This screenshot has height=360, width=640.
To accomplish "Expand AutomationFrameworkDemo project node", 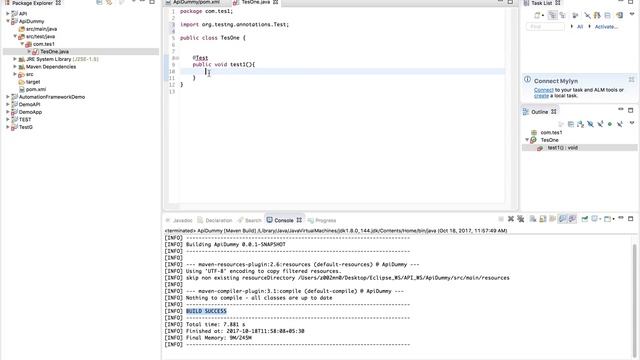I will pyautogui.click(x=8, y=97).
